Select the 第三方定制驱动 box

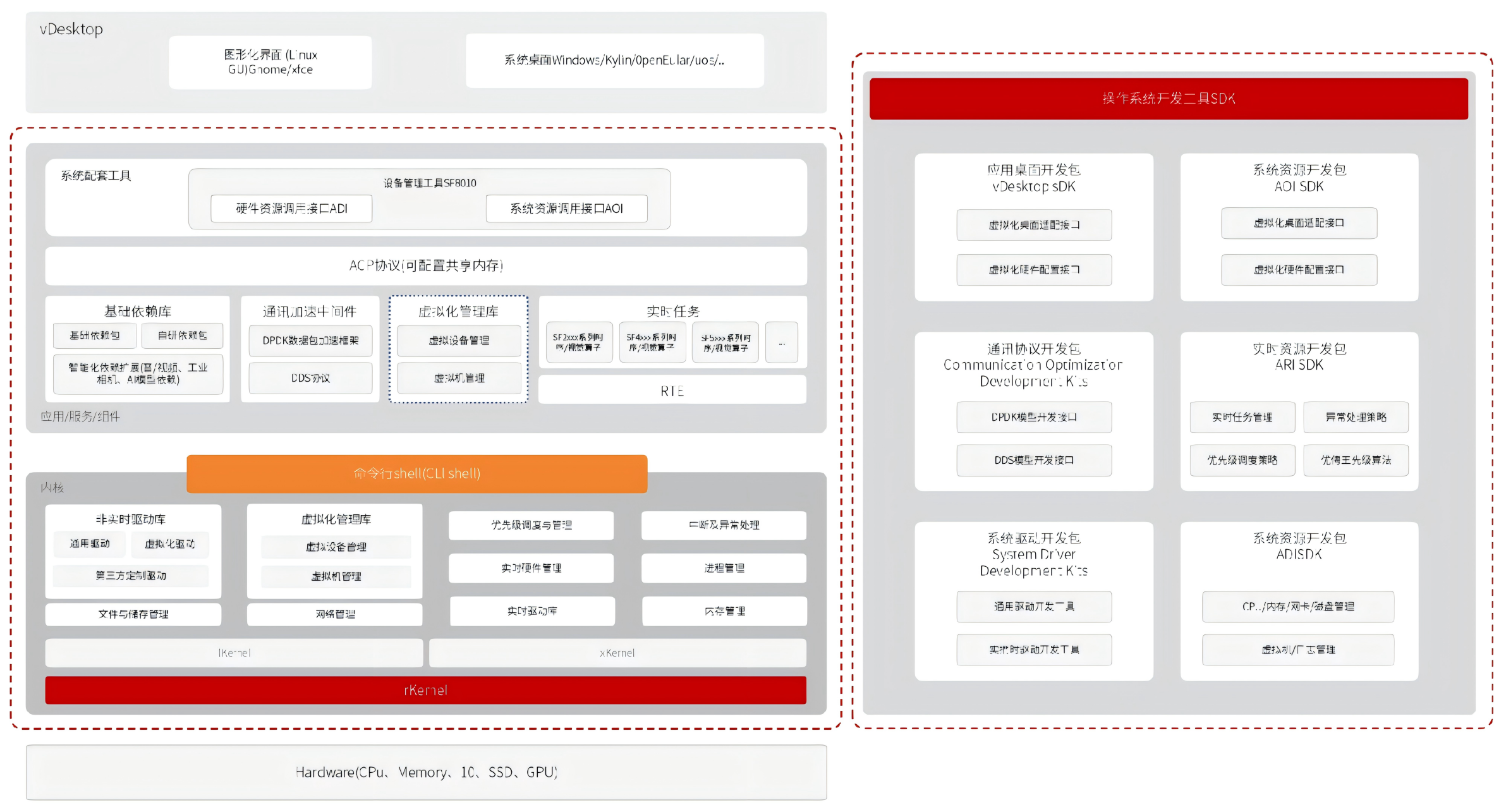click(131, 576)
